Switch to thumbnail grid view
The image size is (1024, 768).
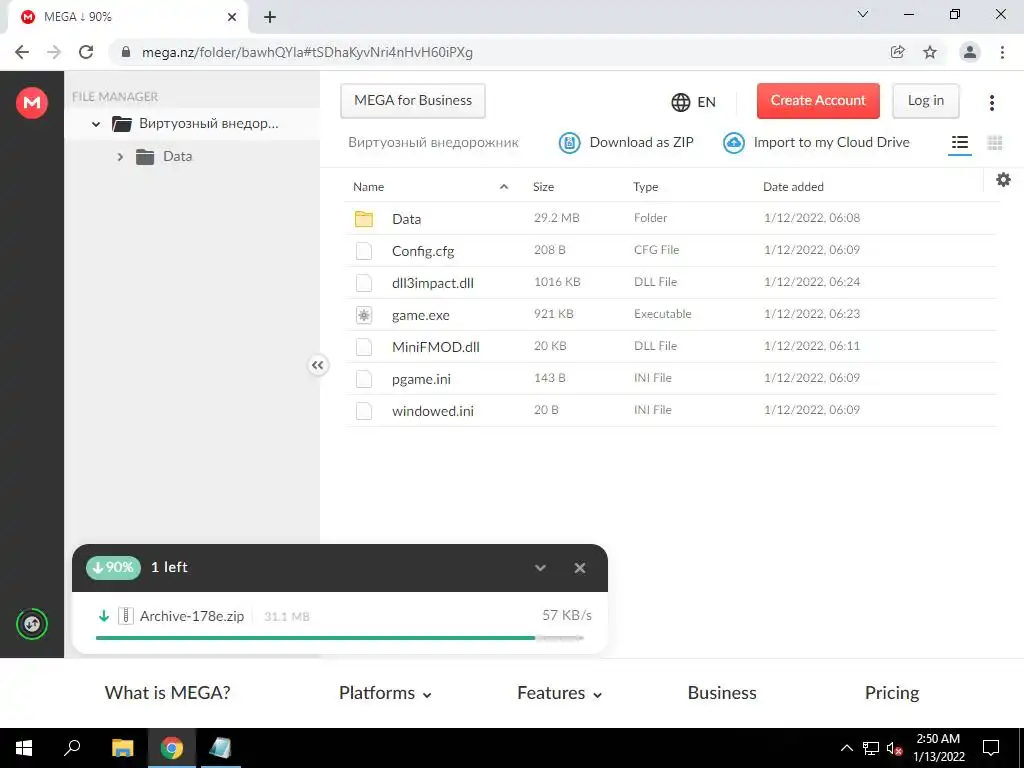(x=995, y=142)
